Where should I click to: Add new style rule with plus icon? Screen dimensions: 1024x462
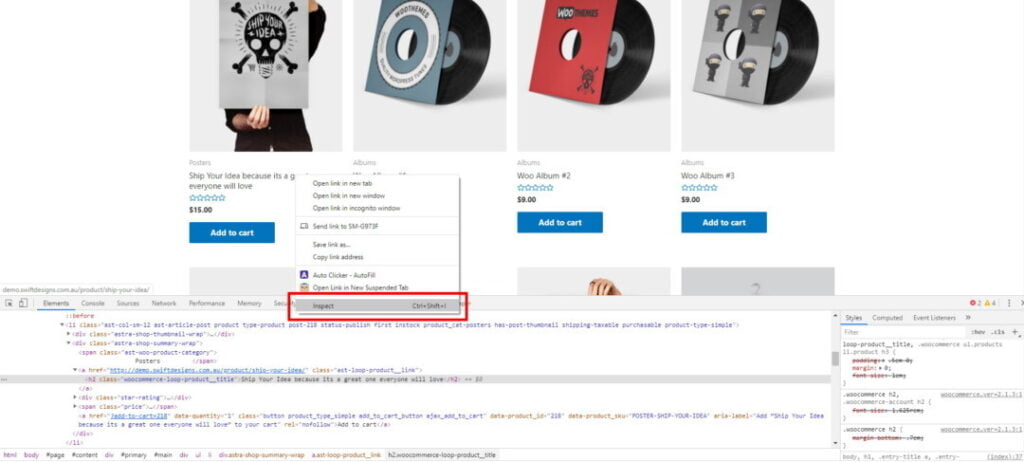1015,331
